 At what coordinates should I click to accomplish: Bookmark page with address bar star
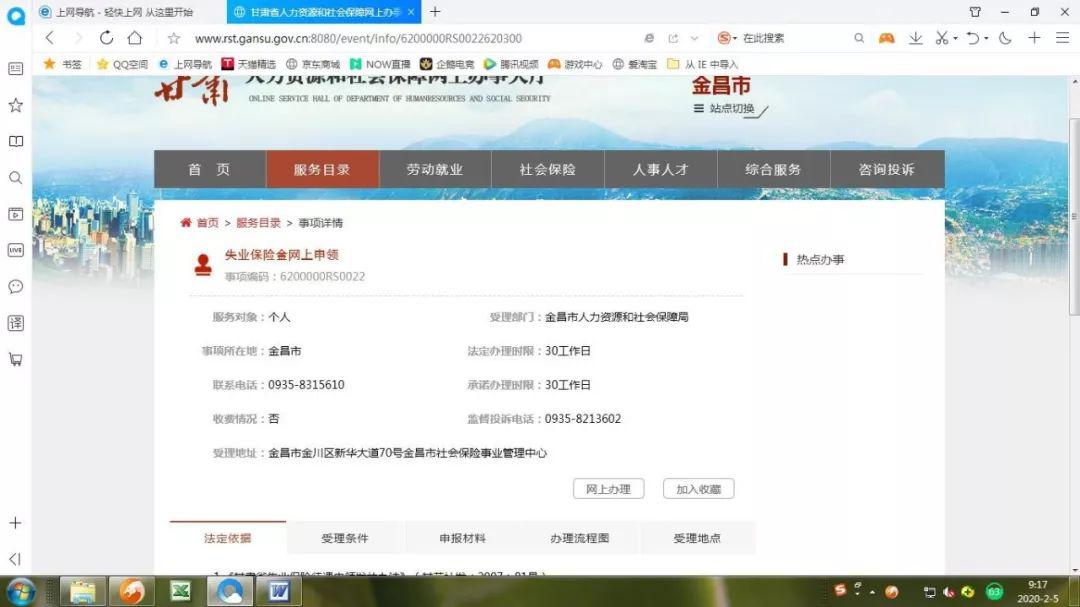point(174,39)
